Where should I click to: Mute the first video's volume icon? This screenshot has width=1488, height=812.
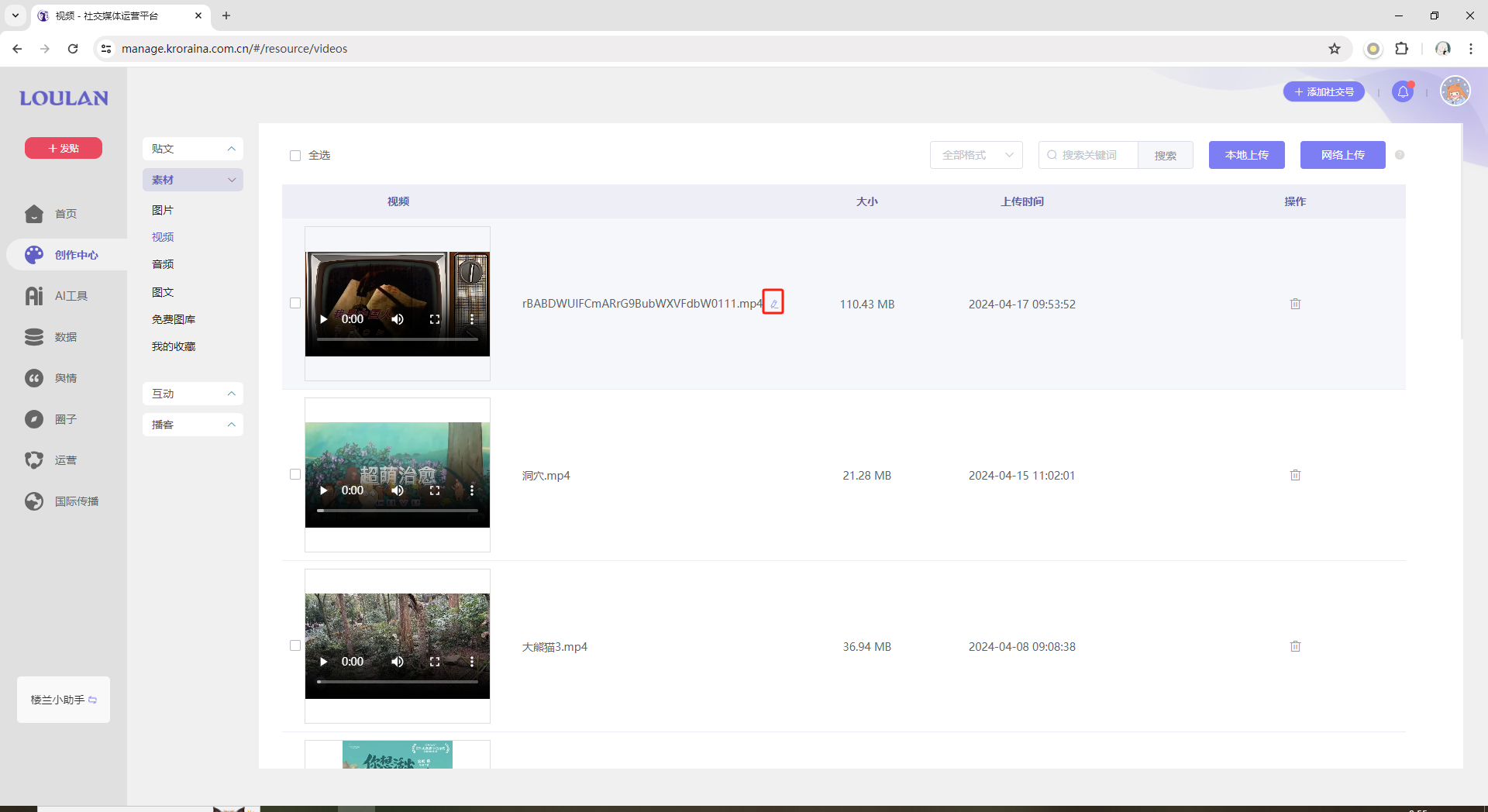398,319
